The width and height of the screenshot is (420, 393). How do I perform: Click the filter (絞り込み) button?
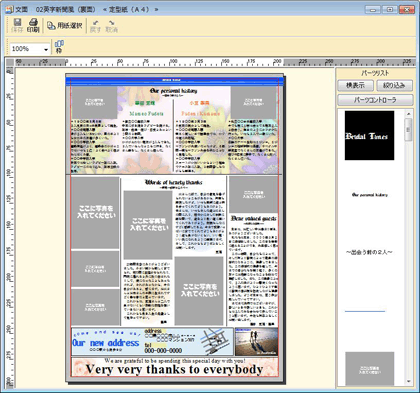pos(394,85)
